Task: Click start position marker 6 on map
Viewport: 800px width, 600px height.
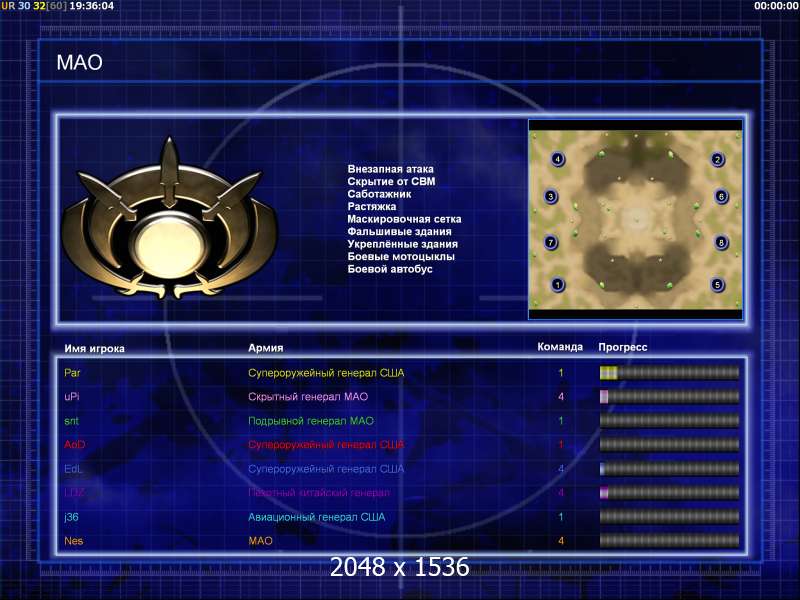Action: [x=721, y=196]
